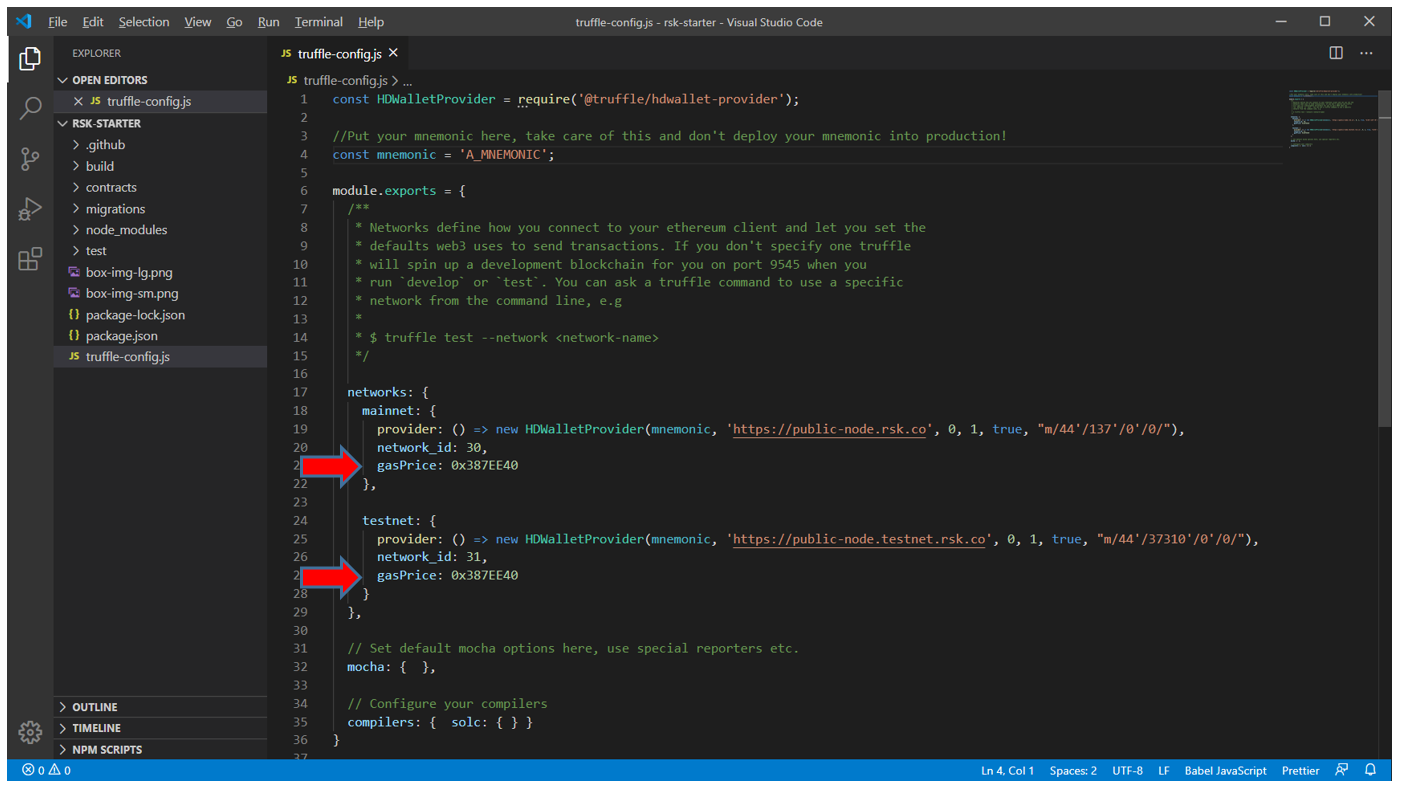The height and width of the screenshot is (786, 1403).
Task: Open the Selection menu
Action: pyautogui.click(x=144, y=22)
